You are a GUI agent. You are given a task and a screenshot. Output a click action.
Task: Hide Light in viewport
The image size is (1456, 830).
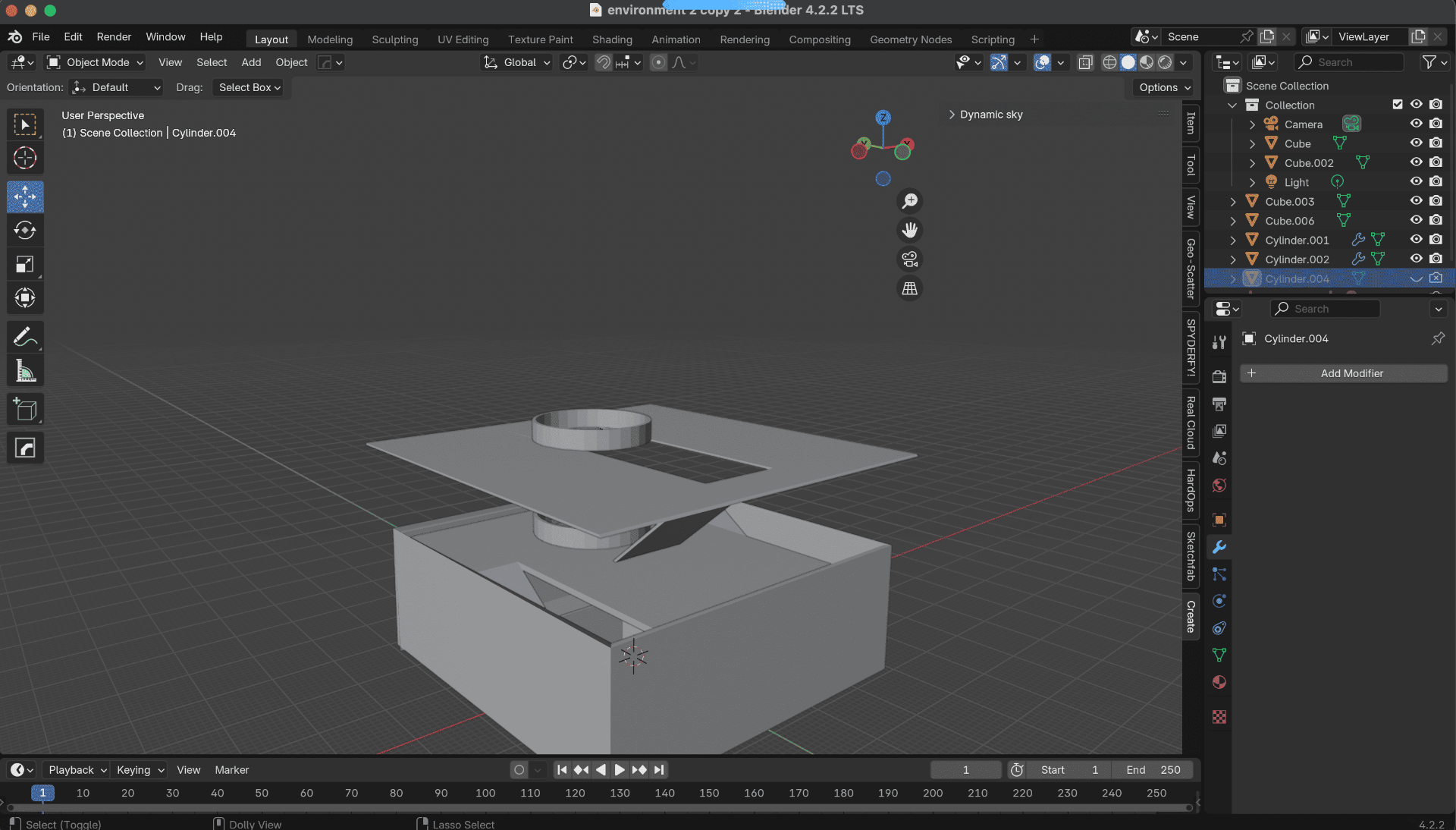tap(1416, 181)
